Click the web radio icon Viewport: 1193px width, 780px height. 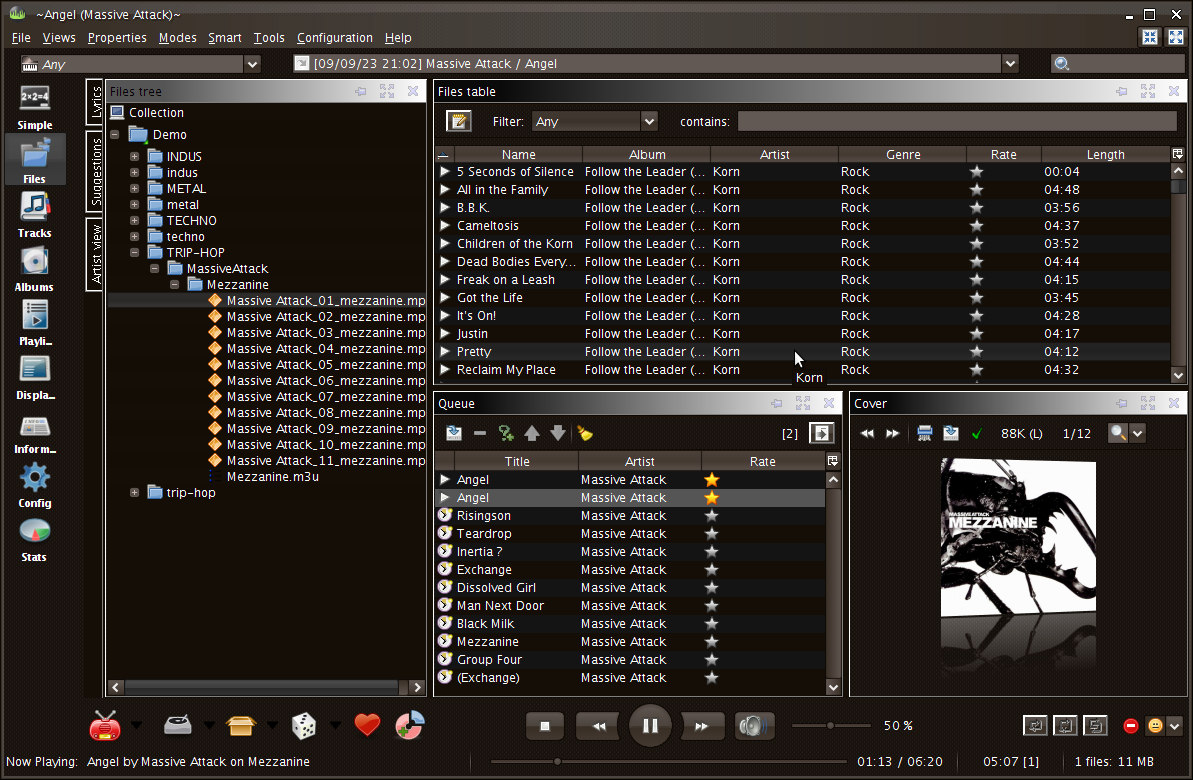click(104, 725)
